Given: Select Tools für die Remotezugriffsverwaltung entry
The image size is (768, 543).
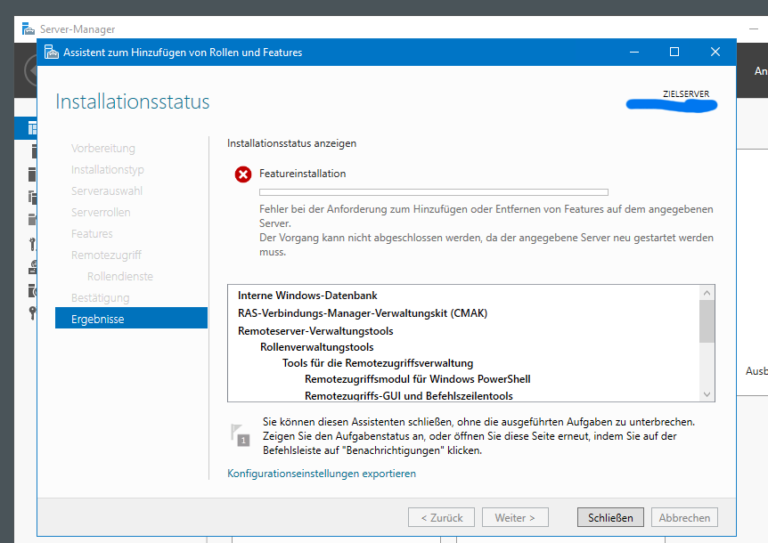Looking at the screenshot, I should tap(378, 363).
